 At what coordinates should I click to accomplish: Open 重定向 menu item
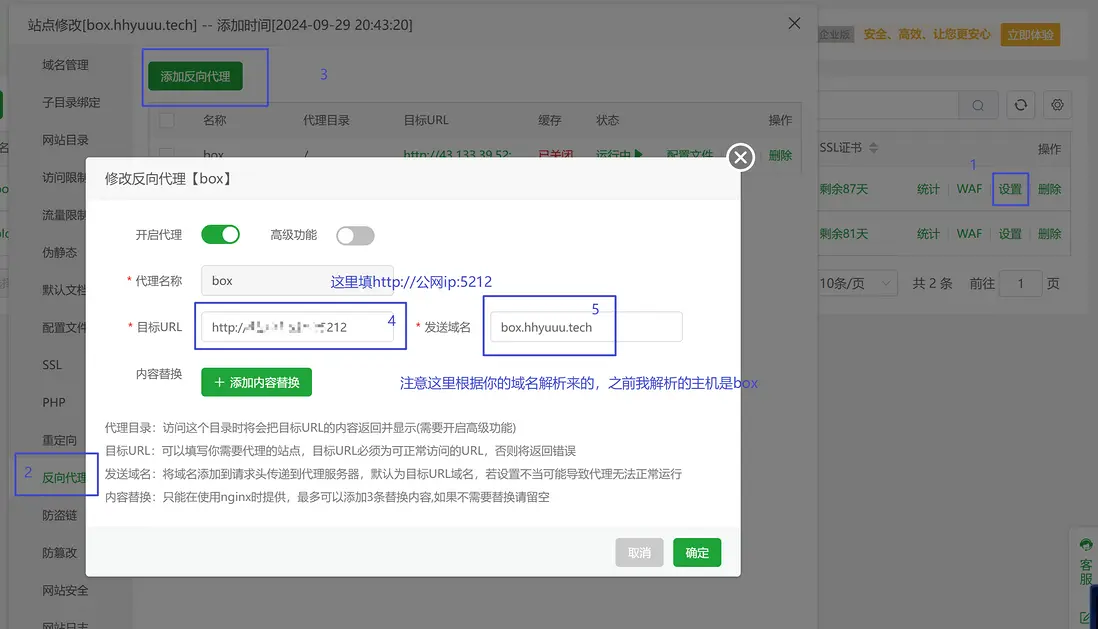(60, 440)
